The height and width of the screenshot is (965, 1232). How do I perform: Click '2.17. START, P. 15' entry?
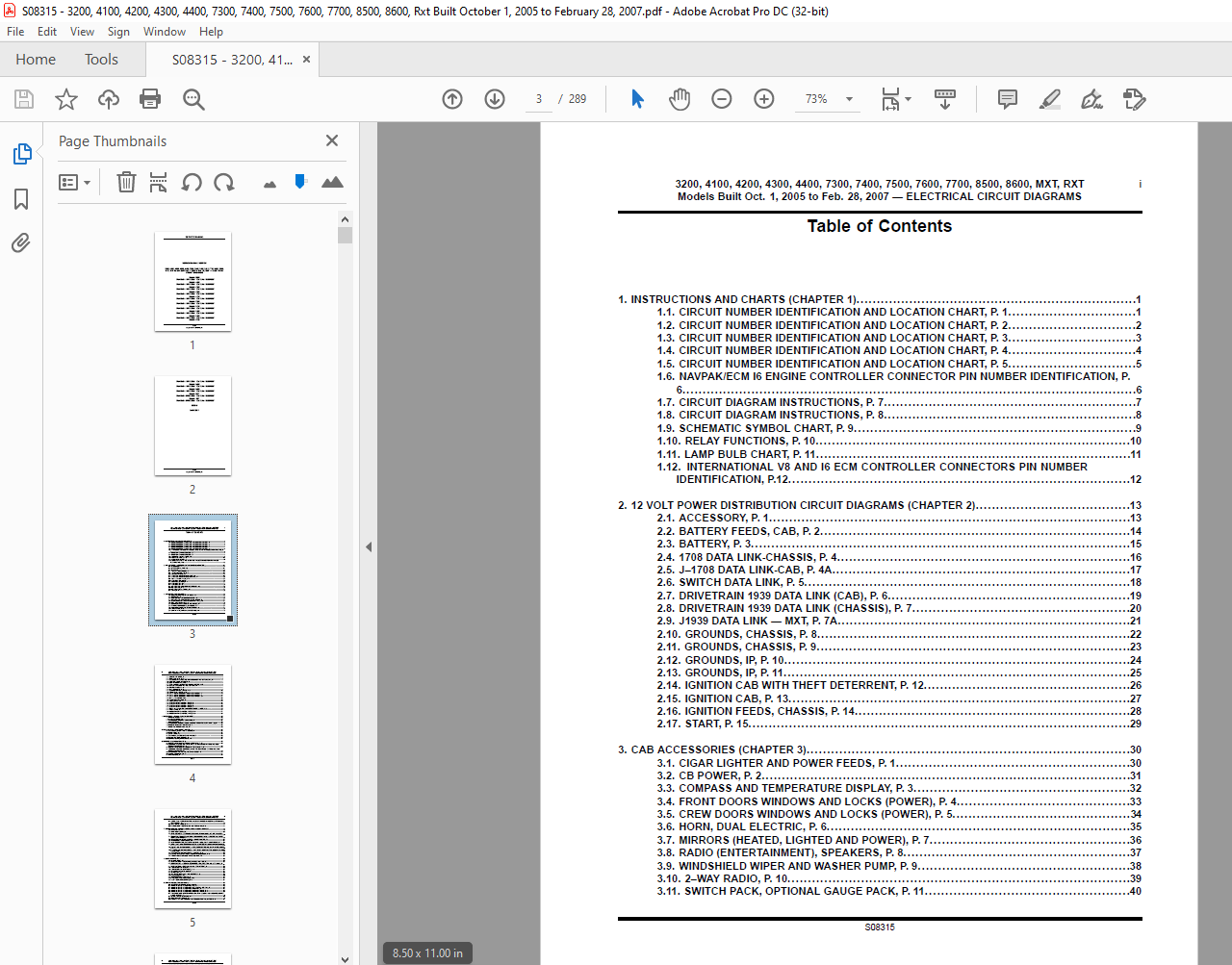tap(899, 724)
